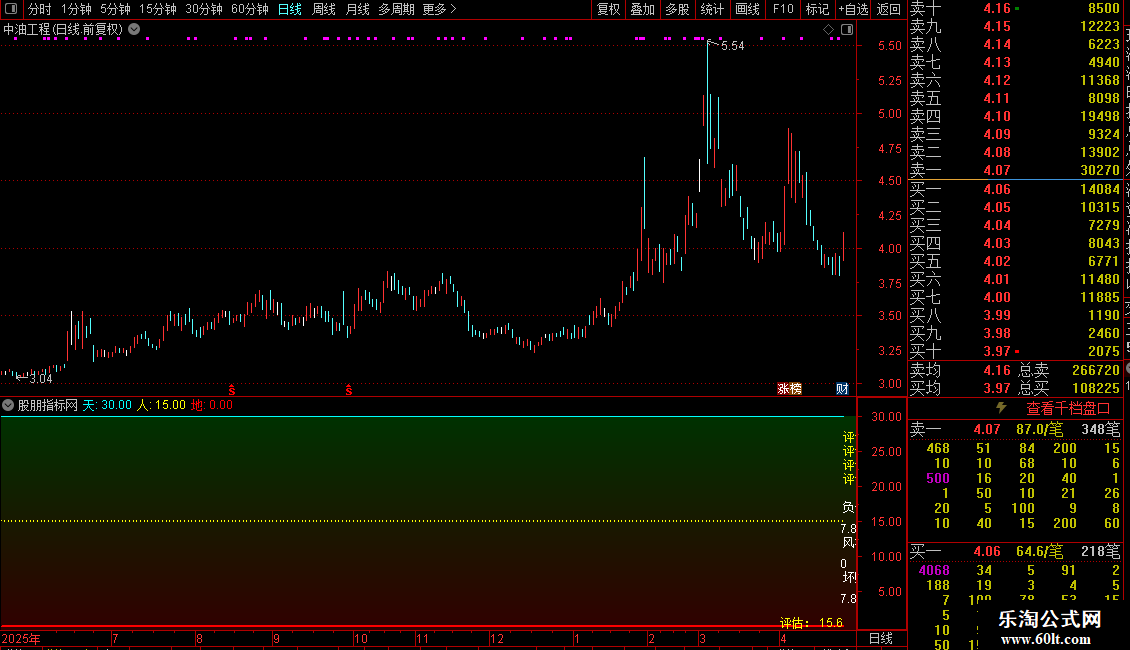1130x650 pixels.
Task: Click the 涨榜 tag on chart
Action: (790, 389)
